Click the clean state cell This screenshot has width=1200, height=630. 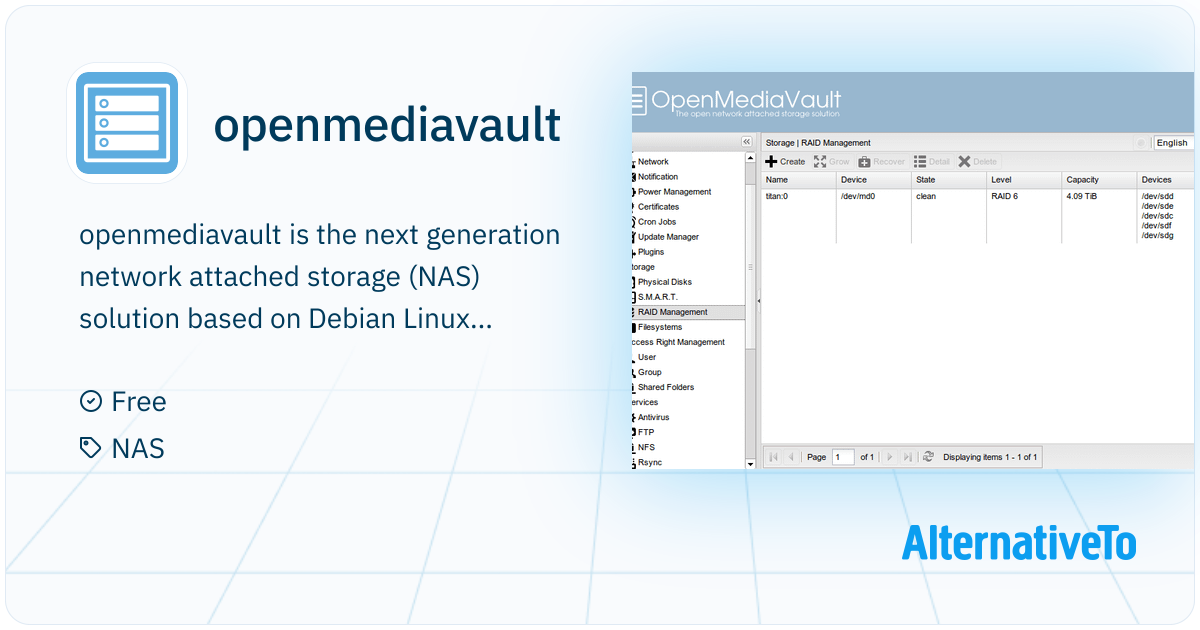click(926, 197)
